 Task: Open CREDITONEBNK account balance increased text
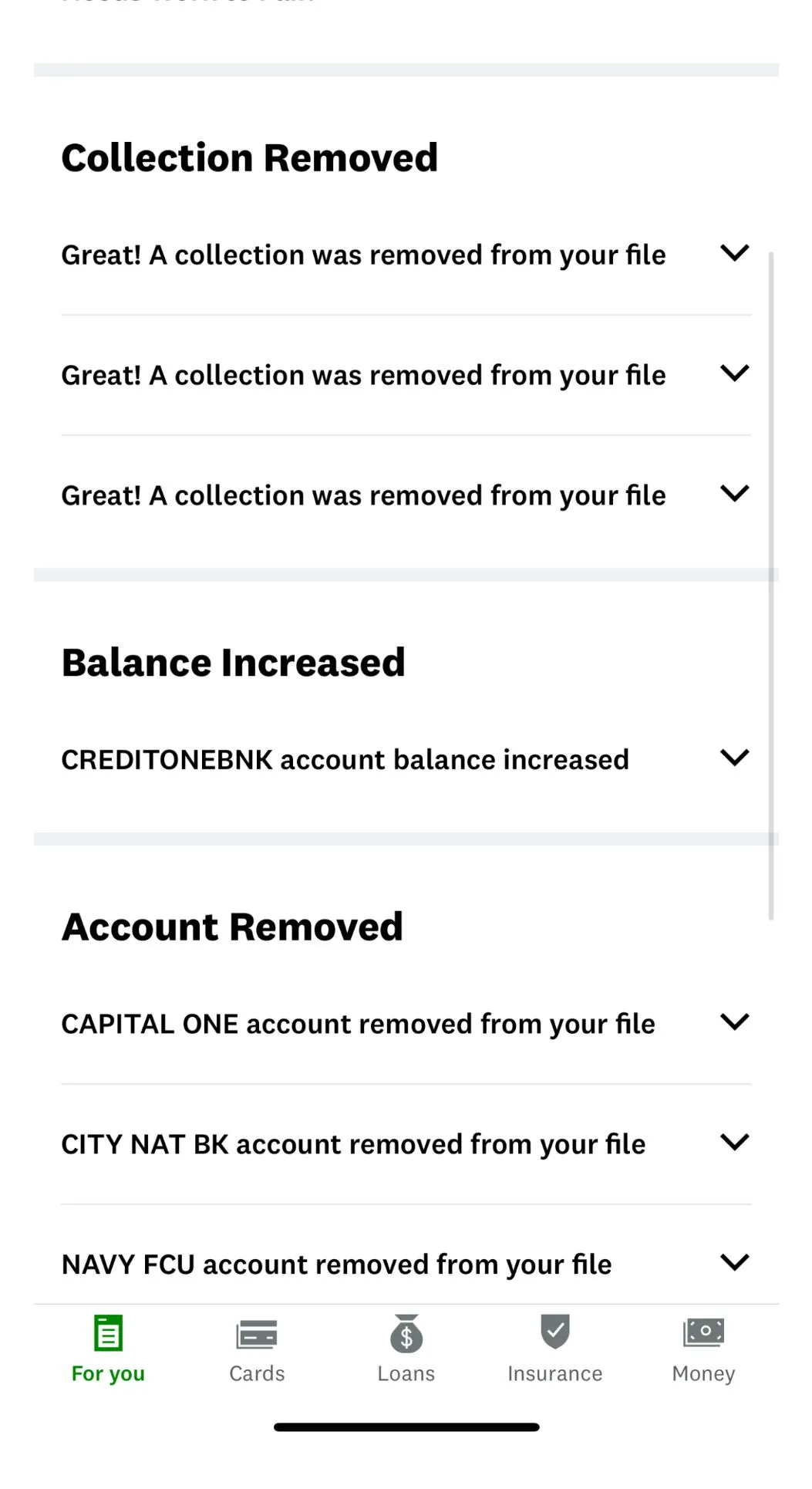[345, 760]
